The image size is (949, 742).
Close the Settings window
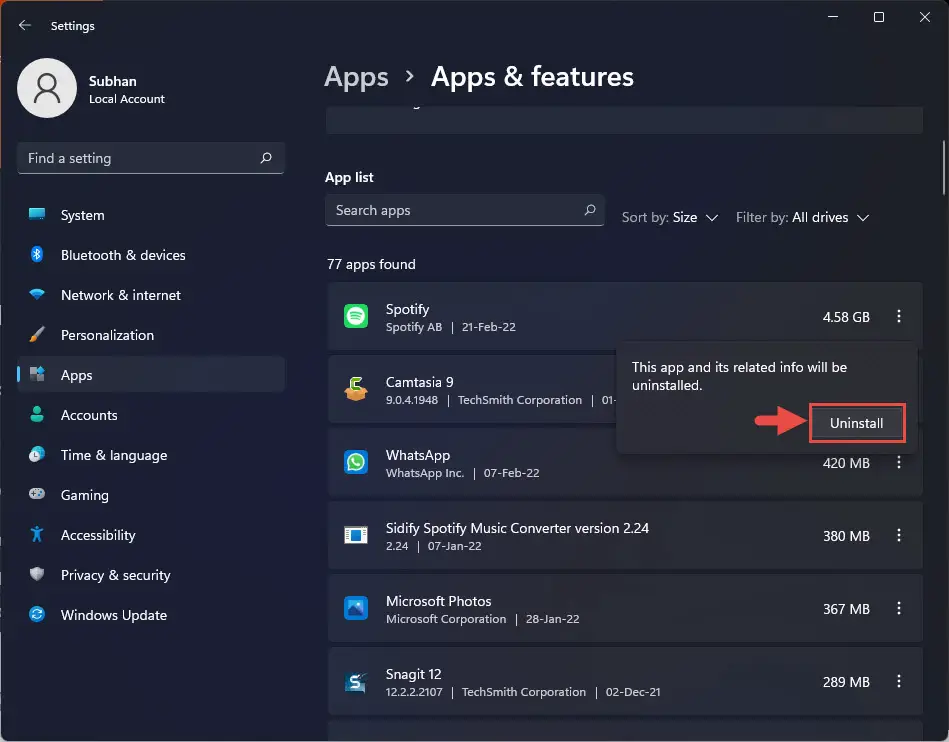(925, 17)
